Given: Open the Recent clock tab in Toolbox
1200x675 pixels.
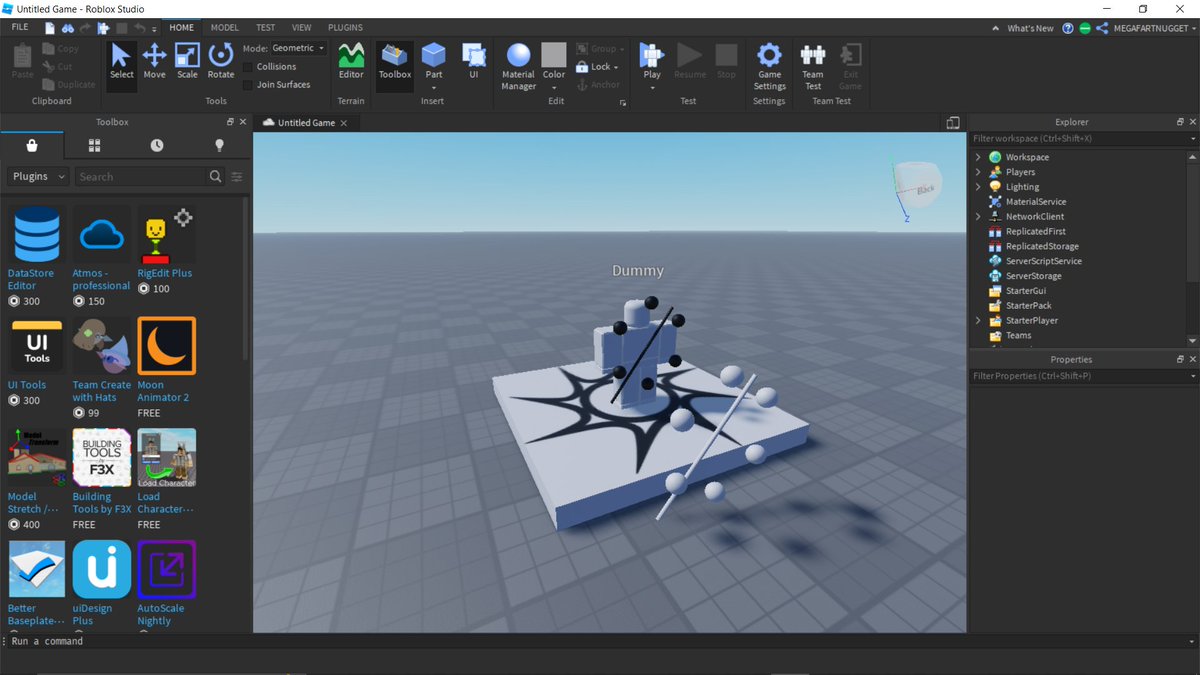Looking at the screenshot, I should pyautogui.click(x=157, y=146).
